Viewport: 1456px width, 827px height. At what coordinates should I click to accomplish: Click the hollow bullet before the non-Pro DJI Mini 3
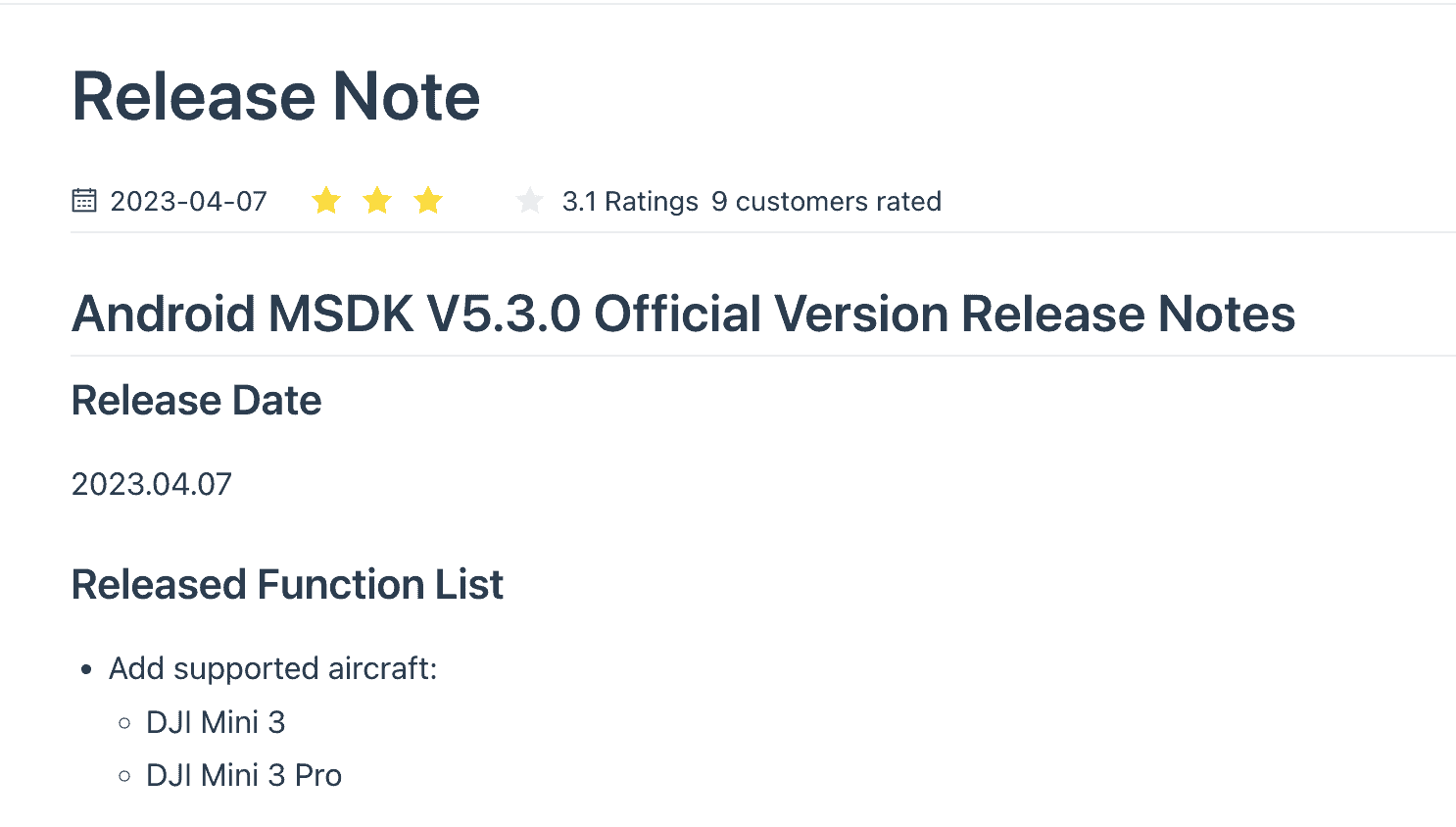coord(124,723)
